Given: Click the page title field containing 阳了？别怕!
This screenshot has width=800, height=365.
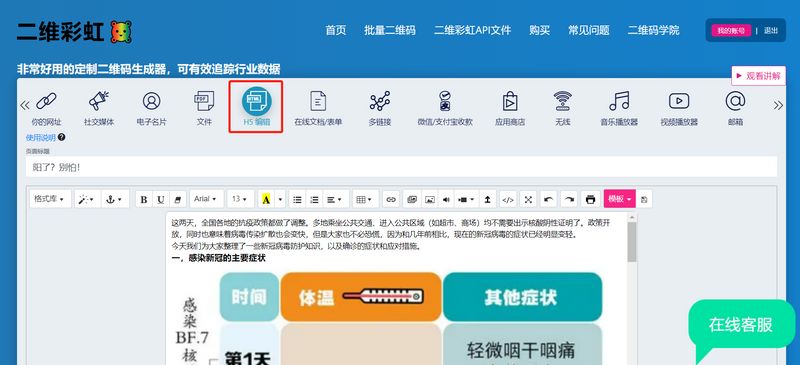Looking at the screenshot, I should click(401, 167).
